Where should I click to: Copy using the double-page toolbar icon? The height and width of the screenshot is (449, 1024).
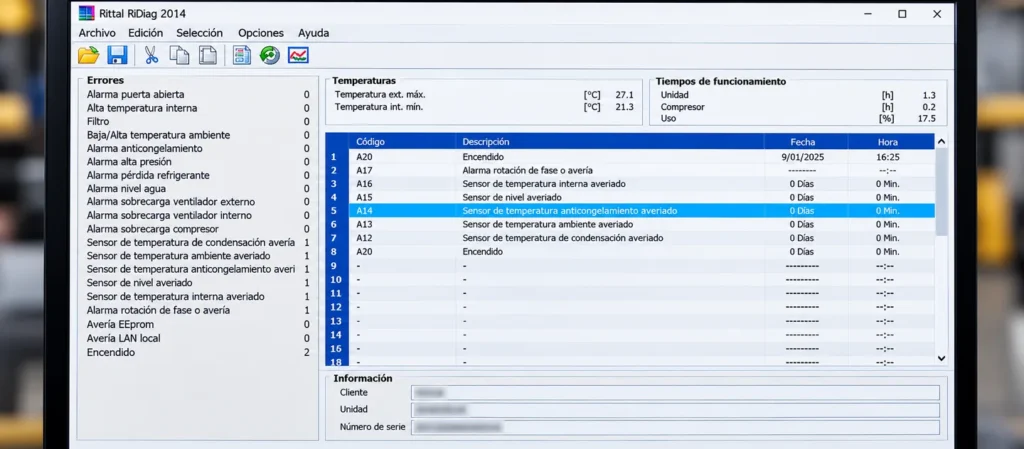[x=180, y=55]
